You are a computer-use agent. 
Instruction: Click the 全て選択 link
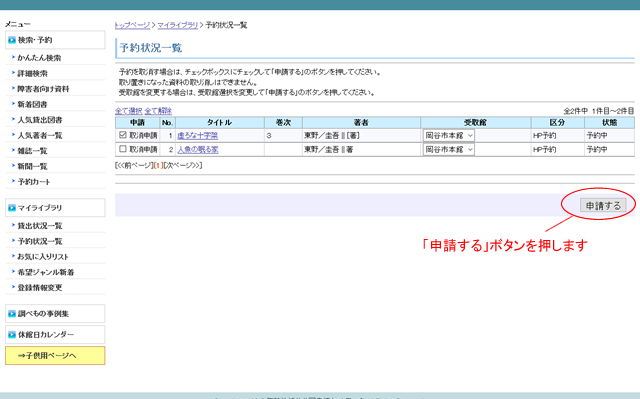tap(129, 111)
